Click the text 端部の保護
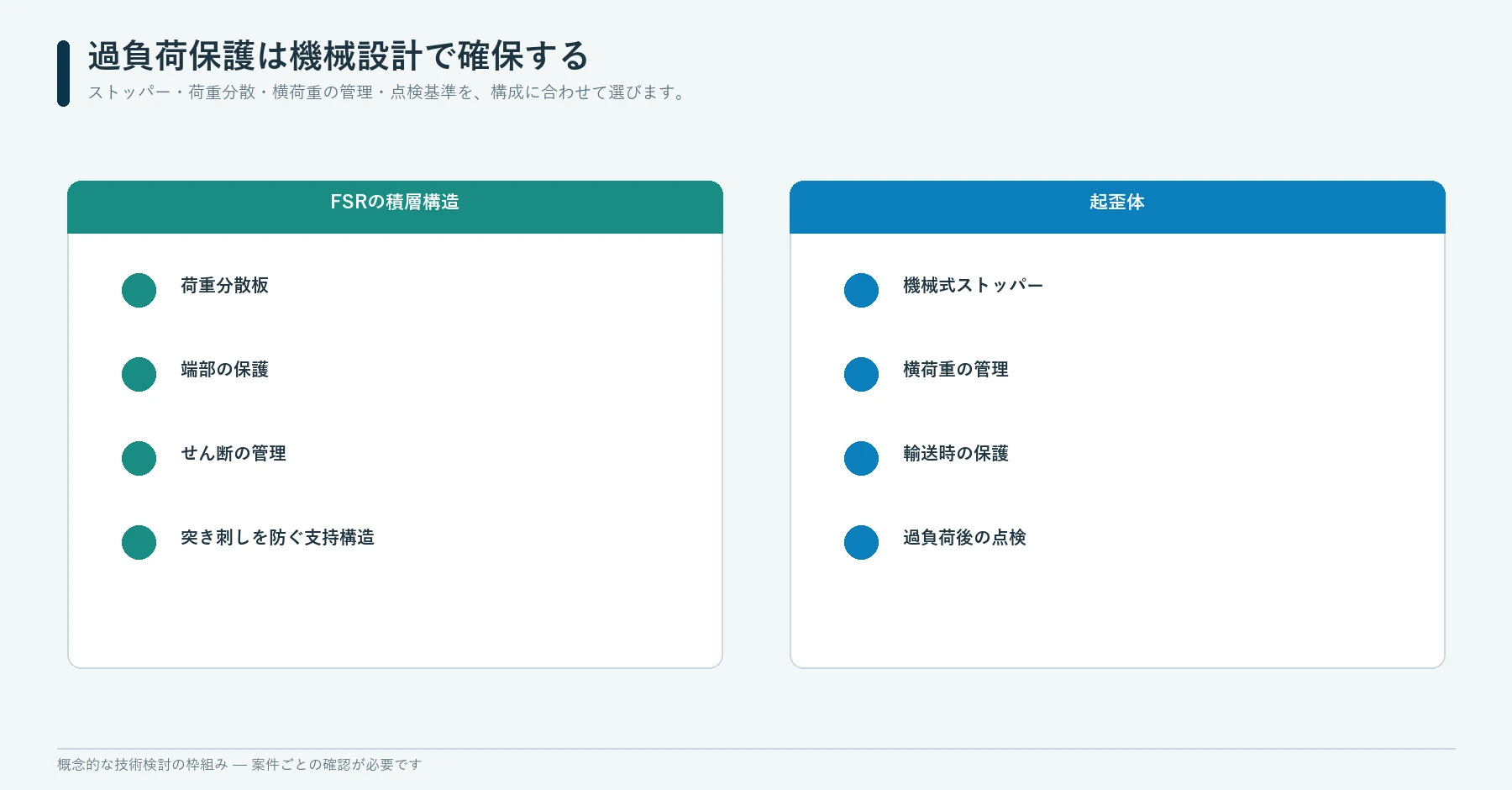Viewport: 1512px width, 790px height. coord(224,370)
